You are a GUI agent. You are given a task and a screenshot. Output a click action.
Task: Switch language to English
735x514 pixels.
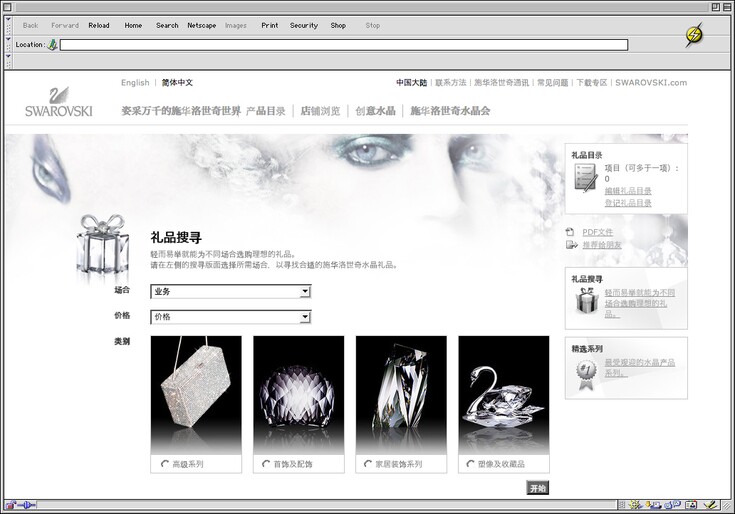click(x=135, y=82)
